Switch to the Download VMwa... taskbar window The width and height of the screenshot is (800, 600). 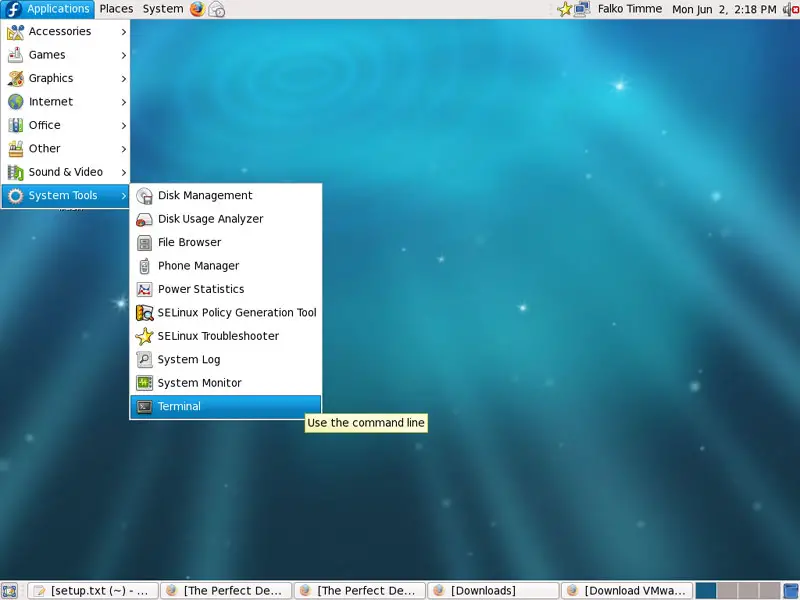click(x=627, y=591)
